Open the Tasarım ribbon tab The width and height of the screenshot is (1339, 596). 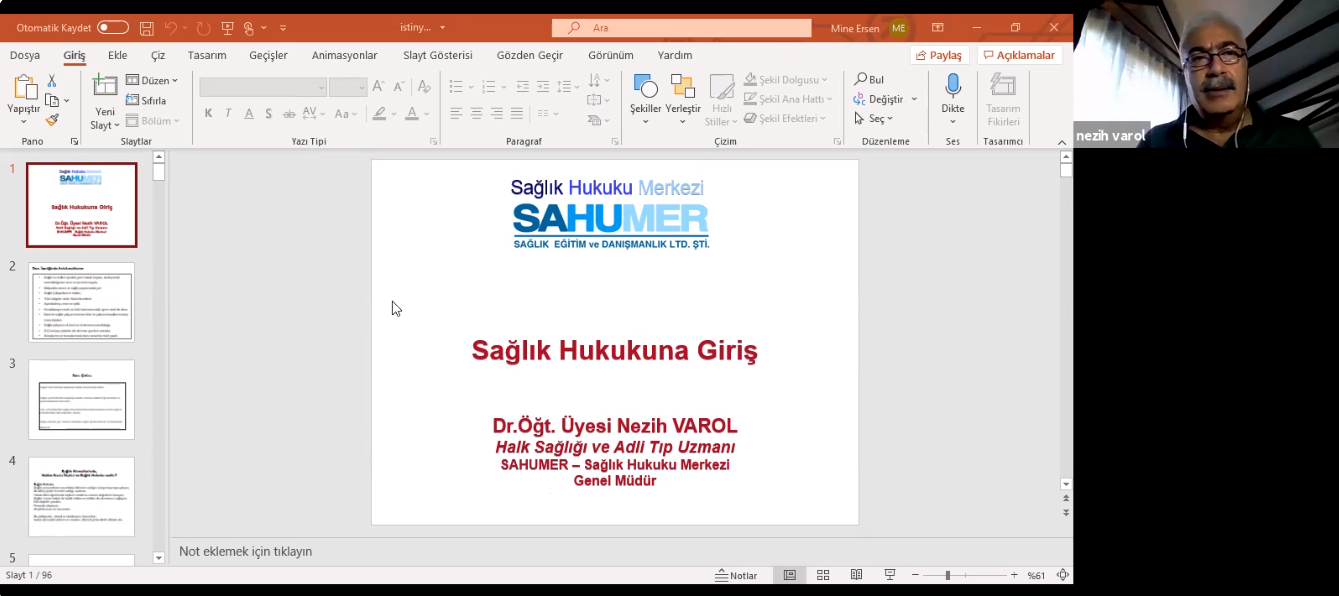207,55
